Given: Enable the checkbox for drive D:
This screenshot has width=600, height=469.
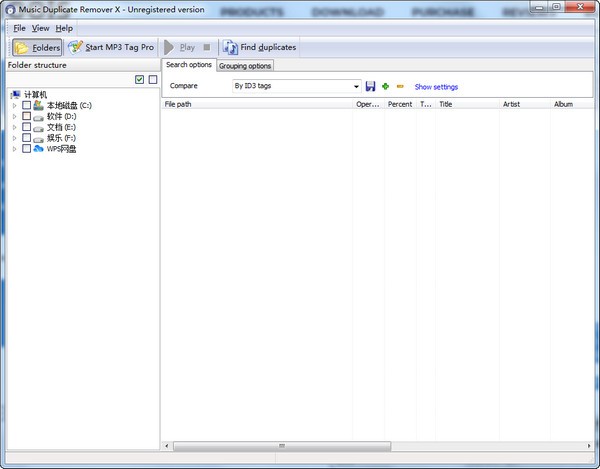Looking at the screenshot, I should [x=27, y=116].
